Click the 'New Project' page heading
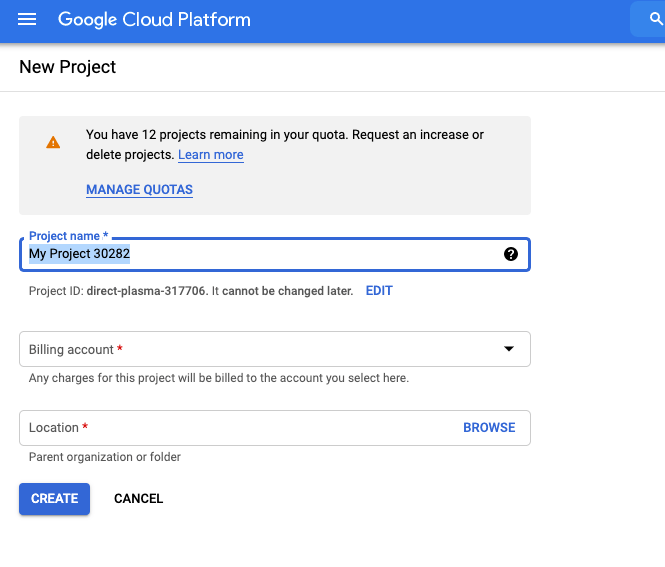The image size is (665, 567). pyautogui.click(x=67, y=67)
